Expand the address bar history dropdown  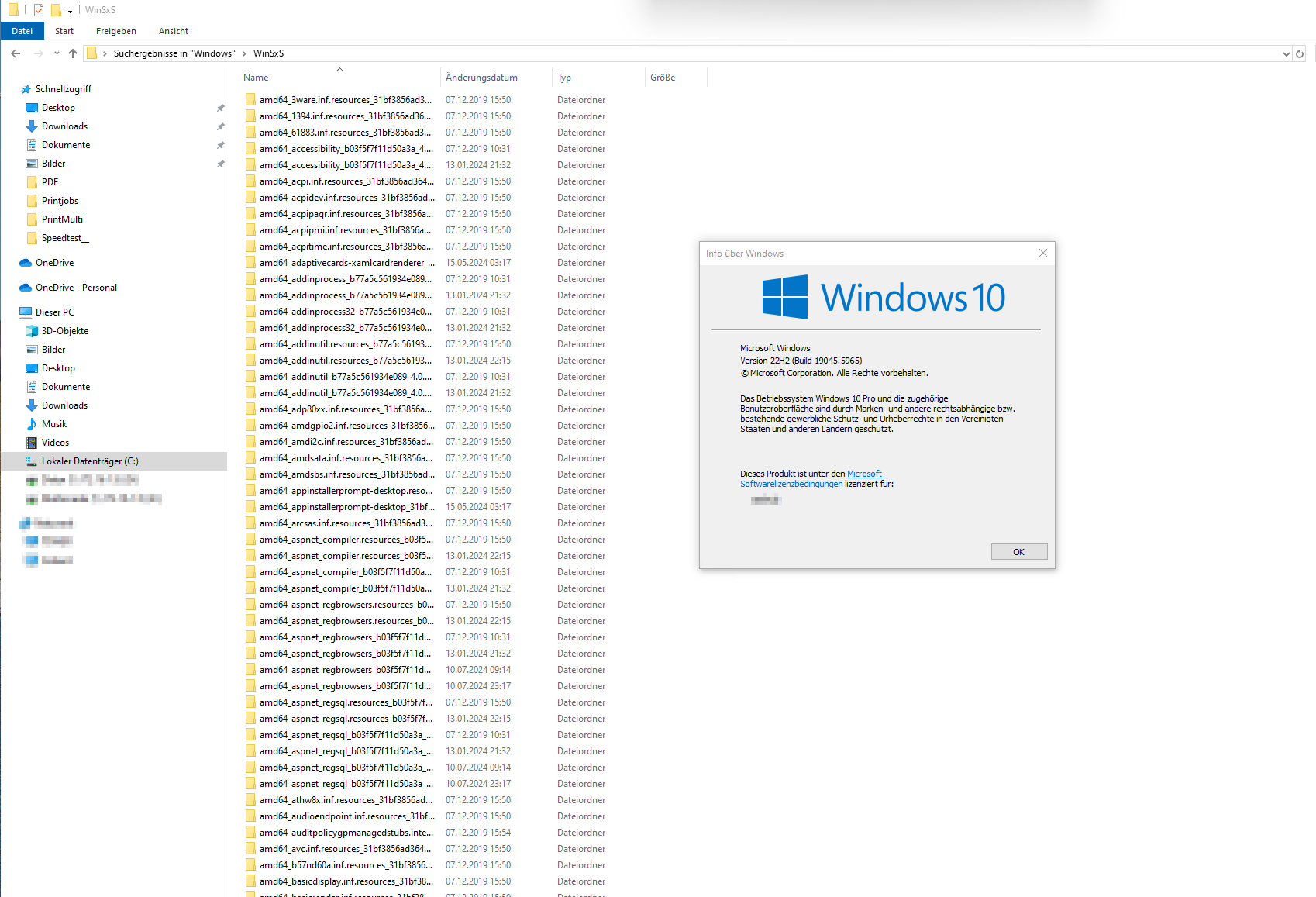pyautogui.click(x=1287, y=53)
